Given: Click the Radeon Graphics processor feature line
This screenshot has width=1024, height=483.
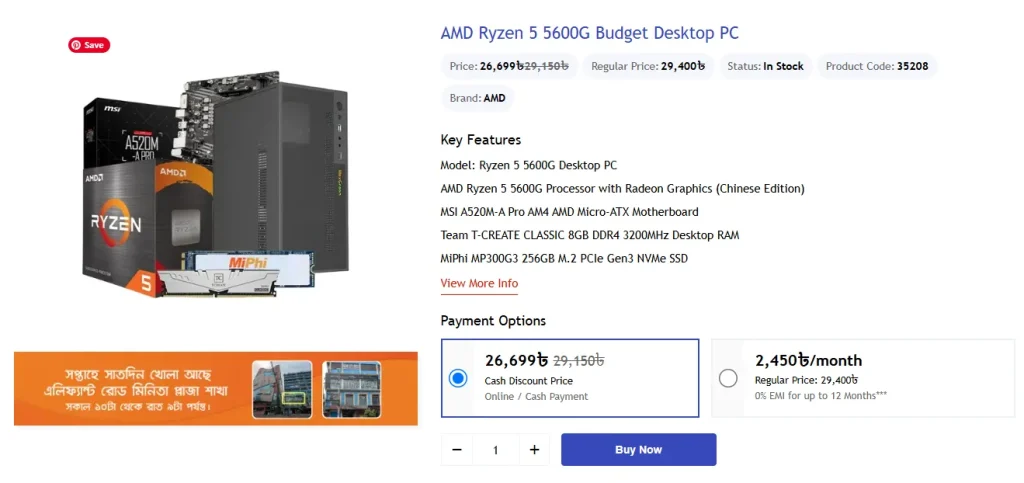Looking at the screenshot, I should point(622,189).
